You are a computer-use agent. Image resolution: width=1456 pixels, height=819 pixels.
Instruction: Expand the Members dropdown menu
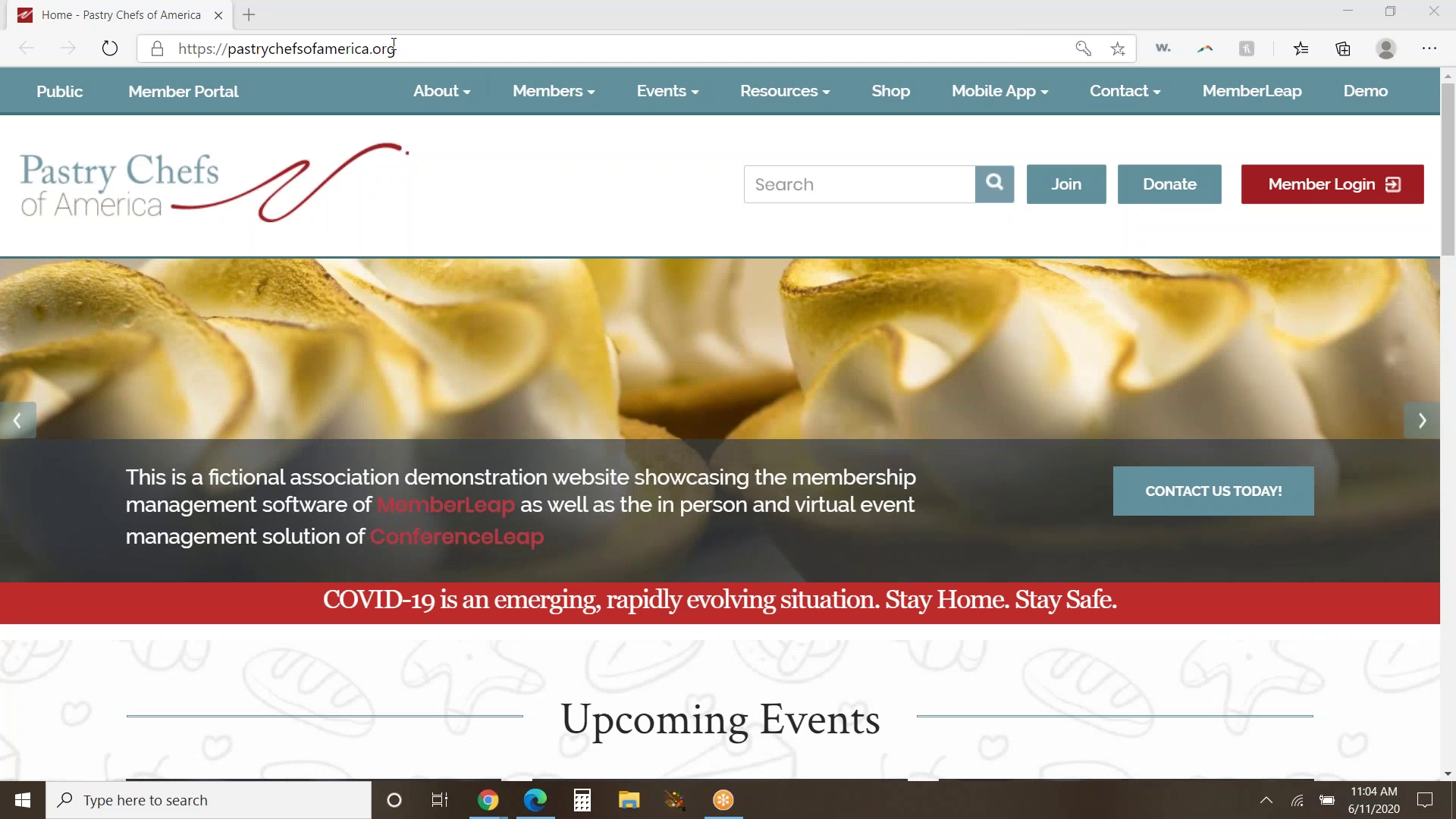[x=554, y=91]
